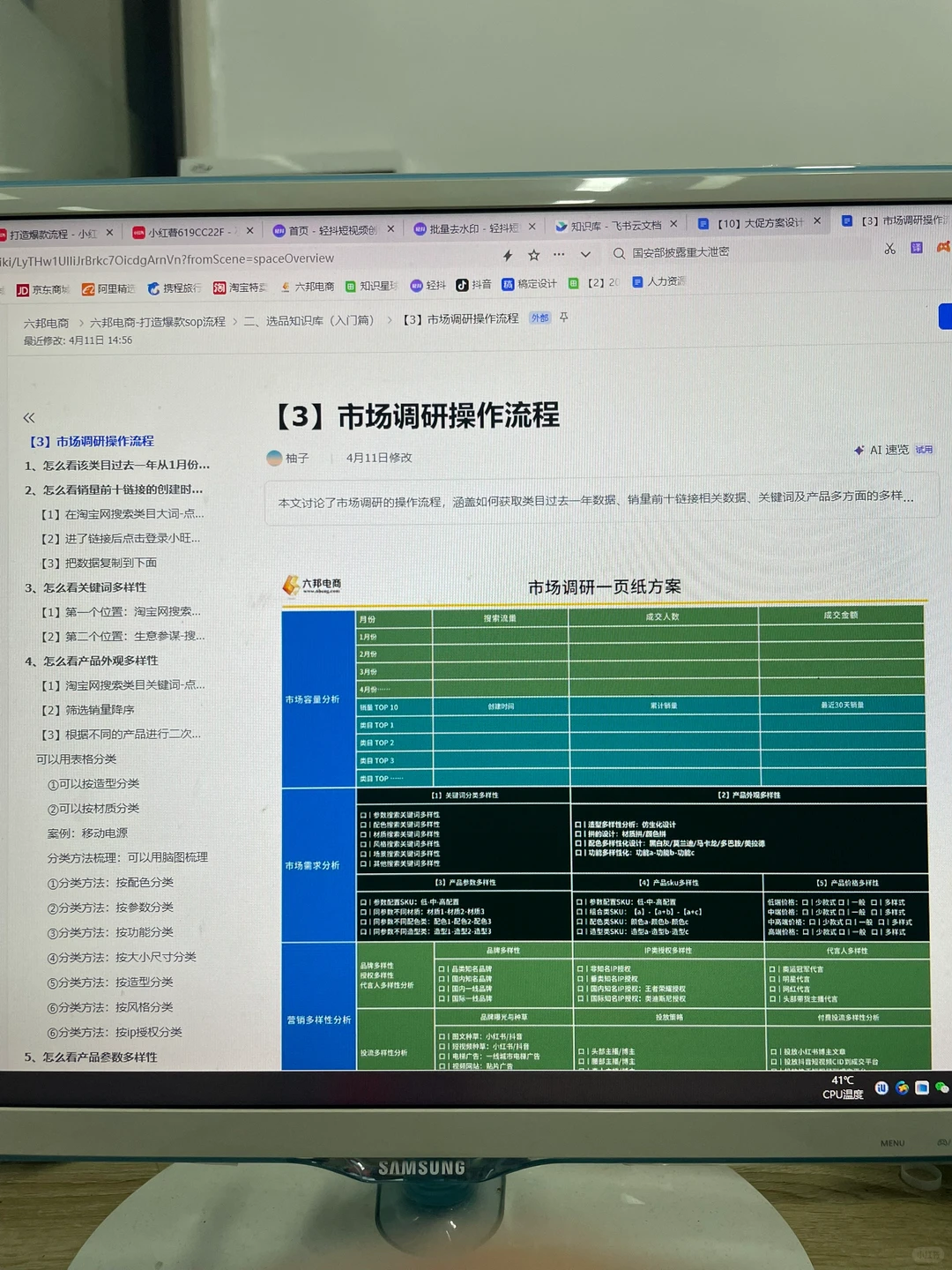Image resolution: width=952 pixels, height=1270 pixels.
Task: Click the 国安部披露重大泄密 search box
Action: click(x=681, y=252)
